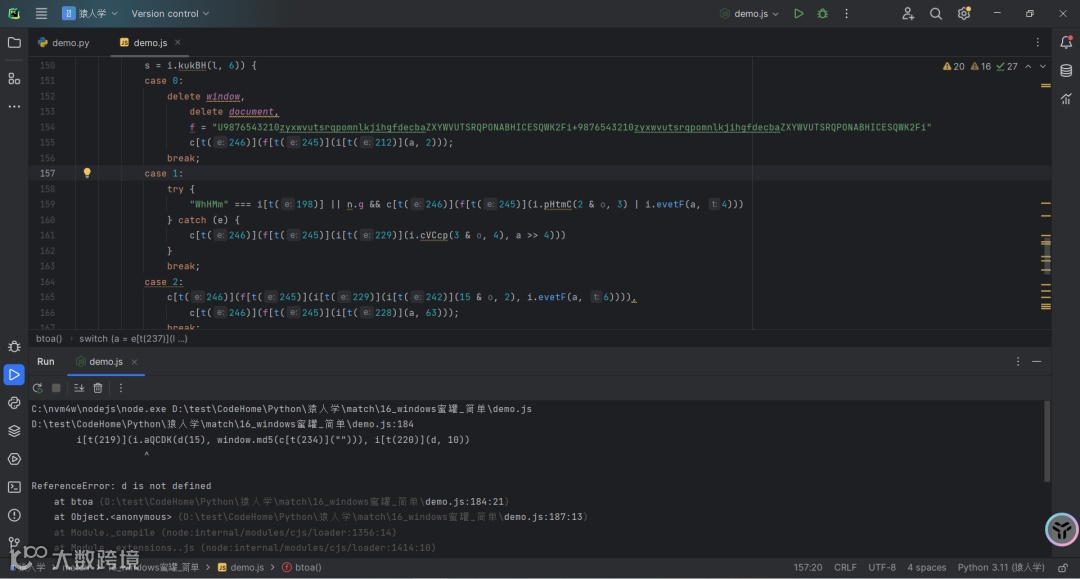The height and width of the screenshot is (579, 1080).
Task: Change the UTF-8 file encoding
Action: click(882, 567)
